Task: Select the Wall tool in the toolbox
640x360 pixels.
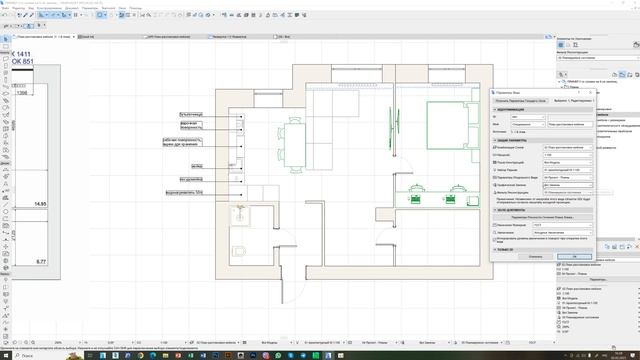Action: point(6,58)
